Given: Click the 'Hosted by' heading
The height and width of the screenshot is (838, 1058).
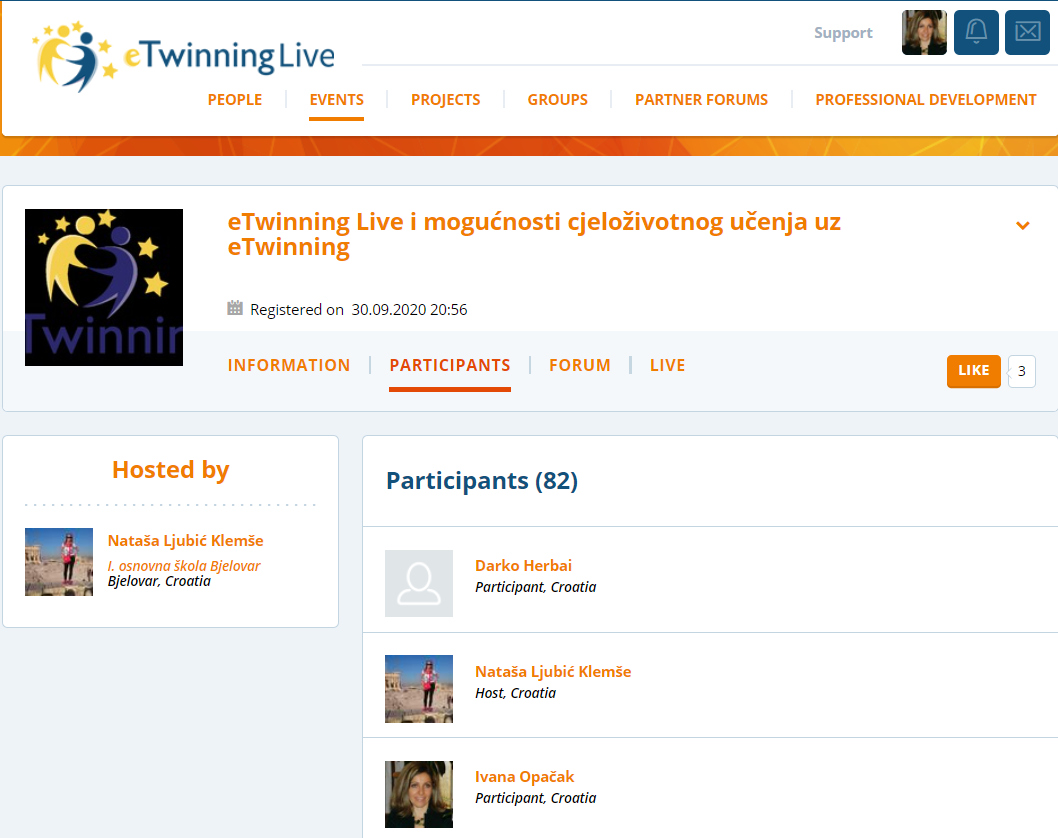Looking at the screenshot, I should (x=171, y=470).
